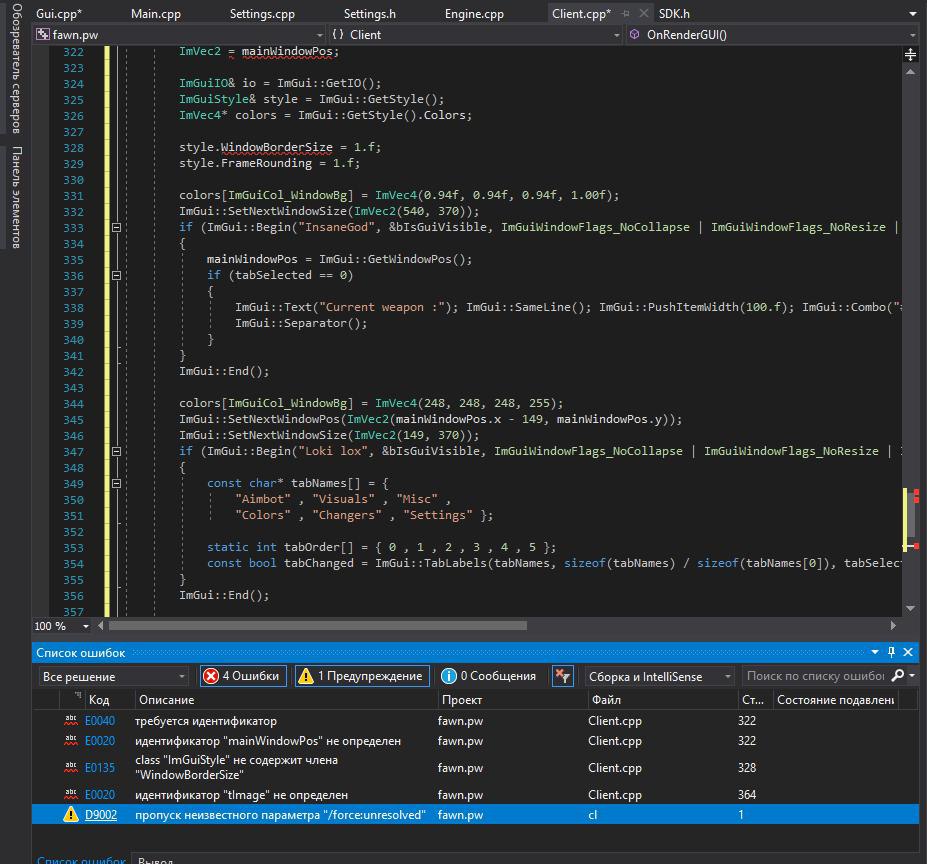This screenshot has width=927, height=864.
Task: Close the Client.cpp tab
Action: (642, 14)
